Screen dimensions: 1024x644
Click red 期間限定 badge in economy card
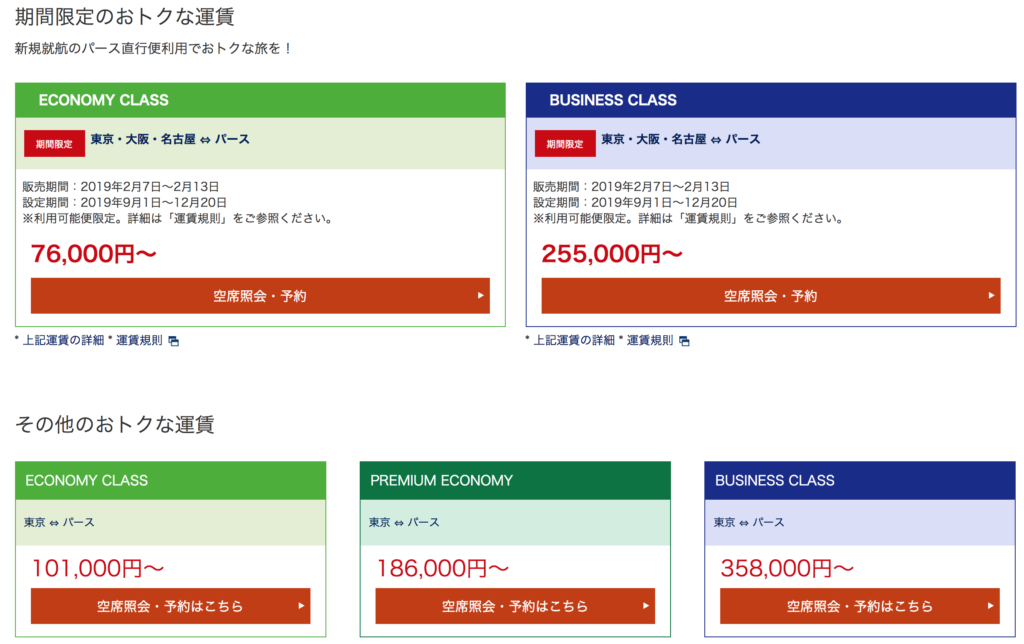[x=54, y=144]
